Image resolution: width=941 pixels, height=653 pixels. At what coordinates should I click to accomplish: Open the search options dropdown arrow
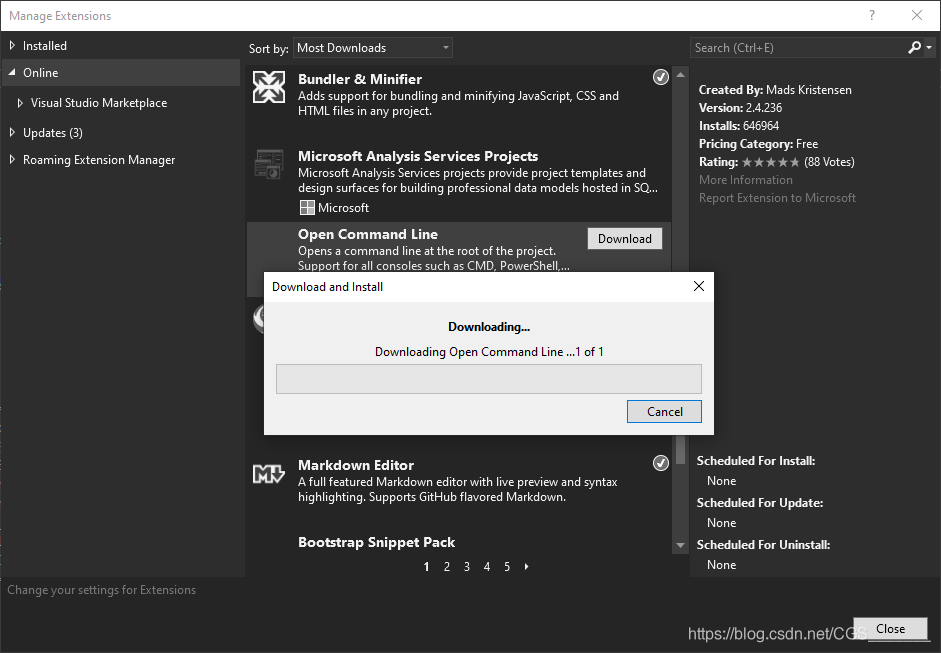coord(928,47)
